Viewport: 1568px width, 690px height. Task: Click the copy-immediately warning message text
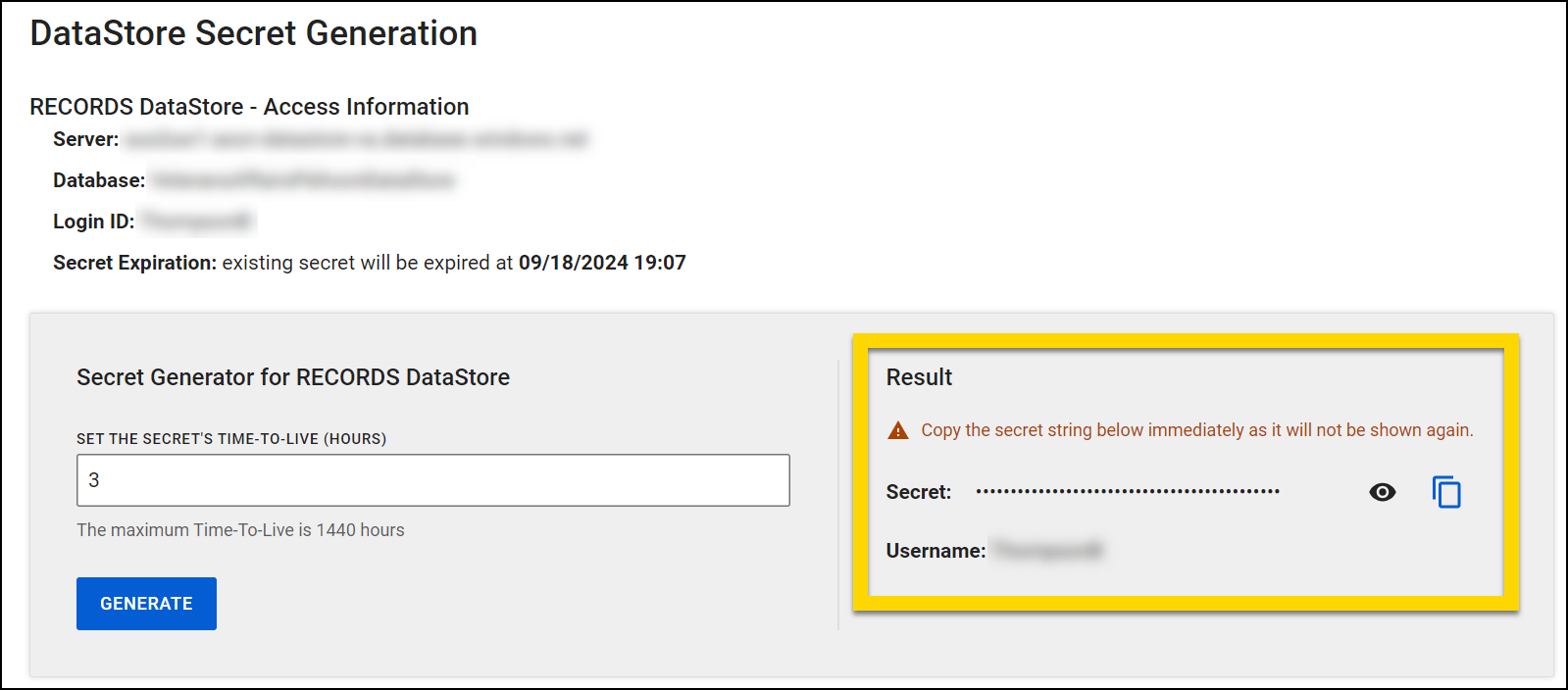click(x=1196, y=430)
